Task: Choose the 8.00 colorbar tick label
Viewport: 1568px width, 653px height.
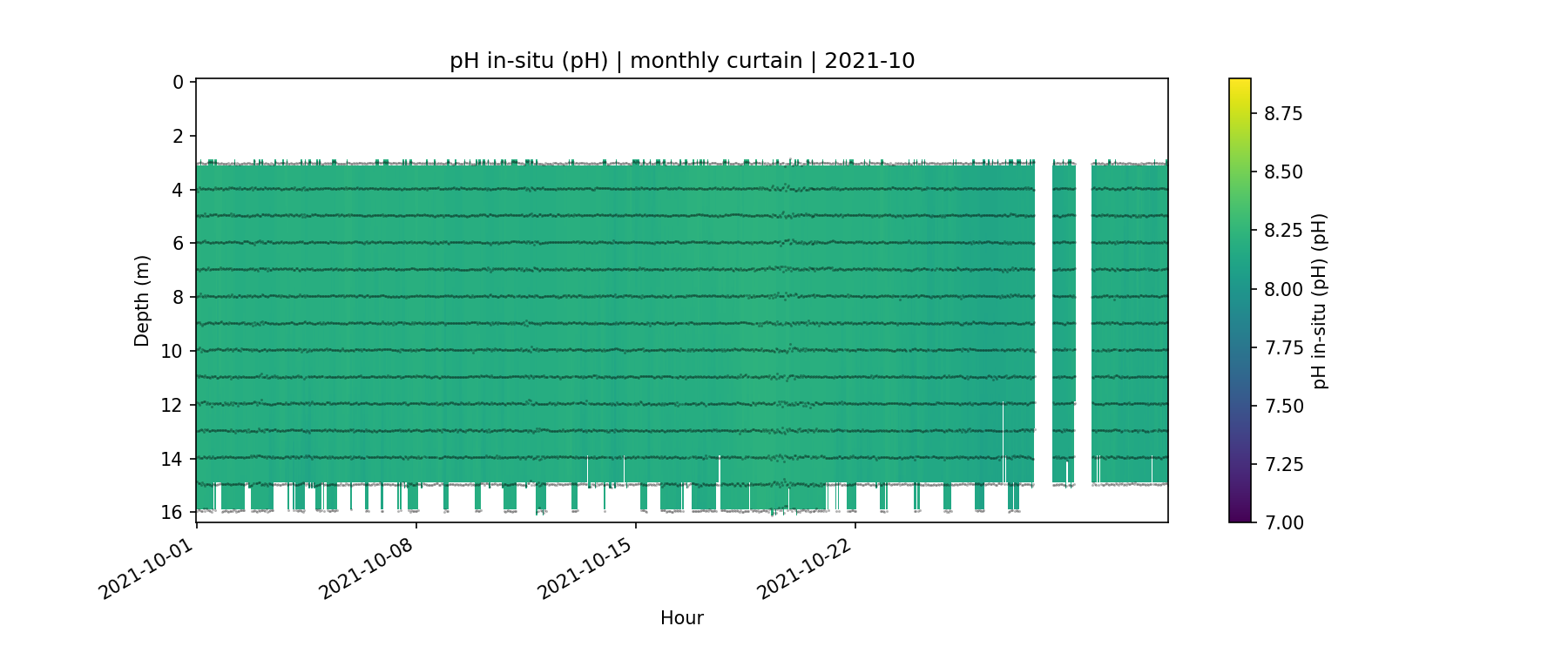Action: tap(1283, 289)
